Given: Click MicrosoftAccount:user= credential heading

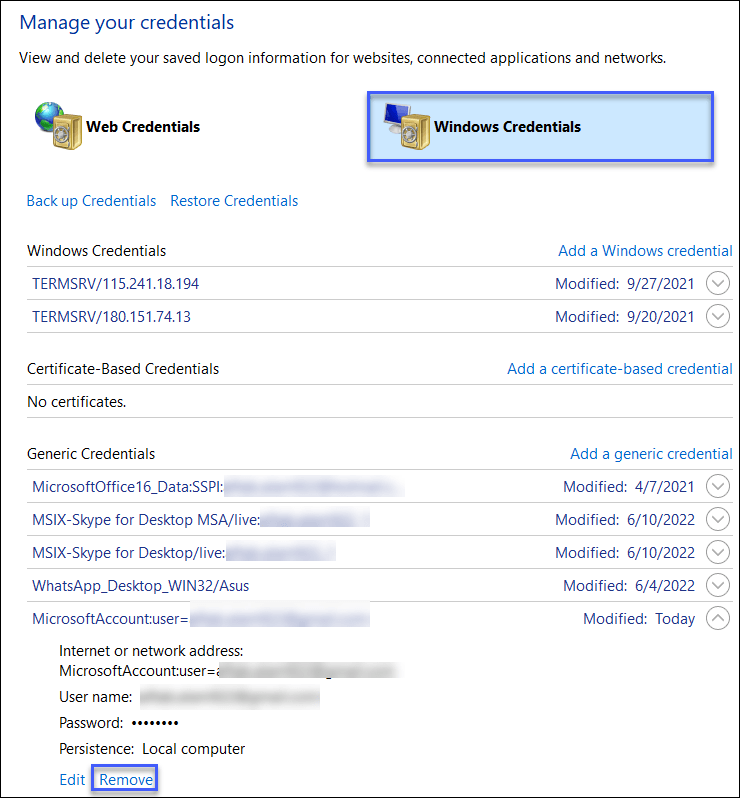Looking at the screenshot, I should tap(110, 619).
